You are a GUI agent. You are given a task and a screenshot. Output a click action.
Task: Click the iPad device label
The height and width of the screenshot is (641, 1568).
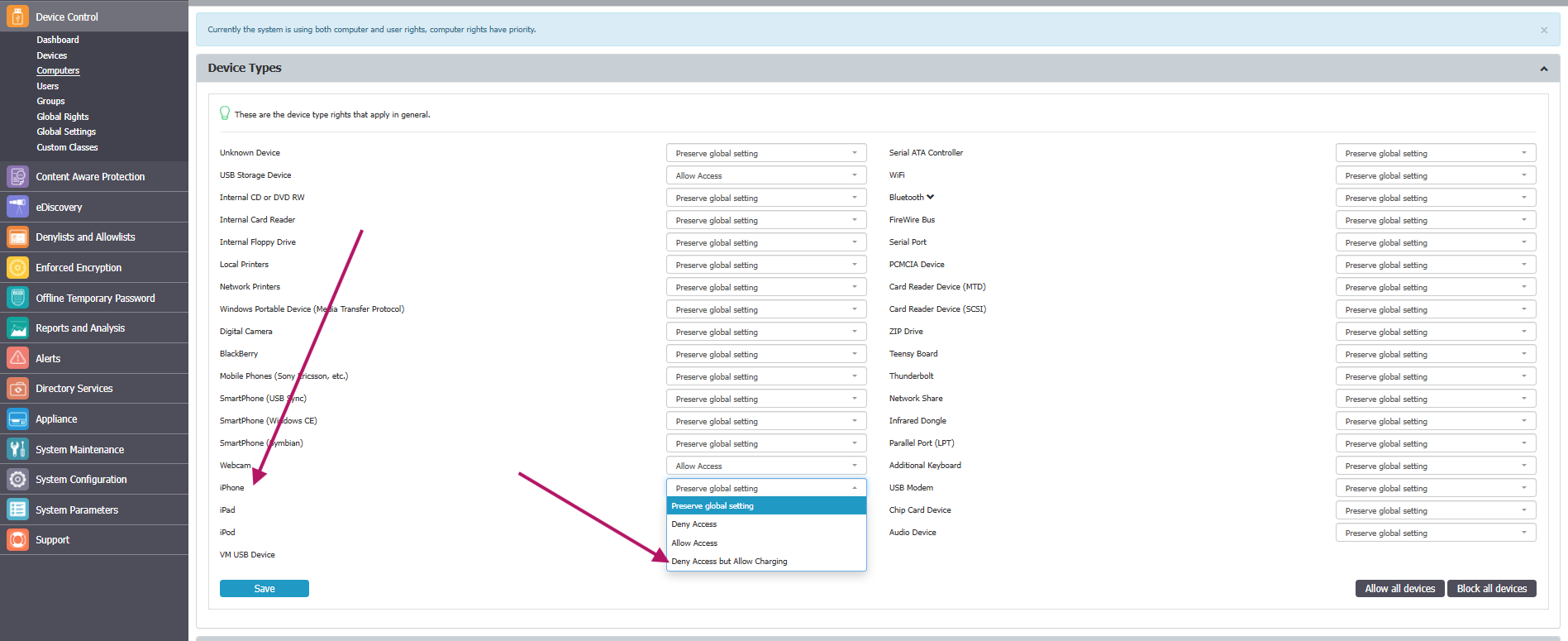(227, 510)
